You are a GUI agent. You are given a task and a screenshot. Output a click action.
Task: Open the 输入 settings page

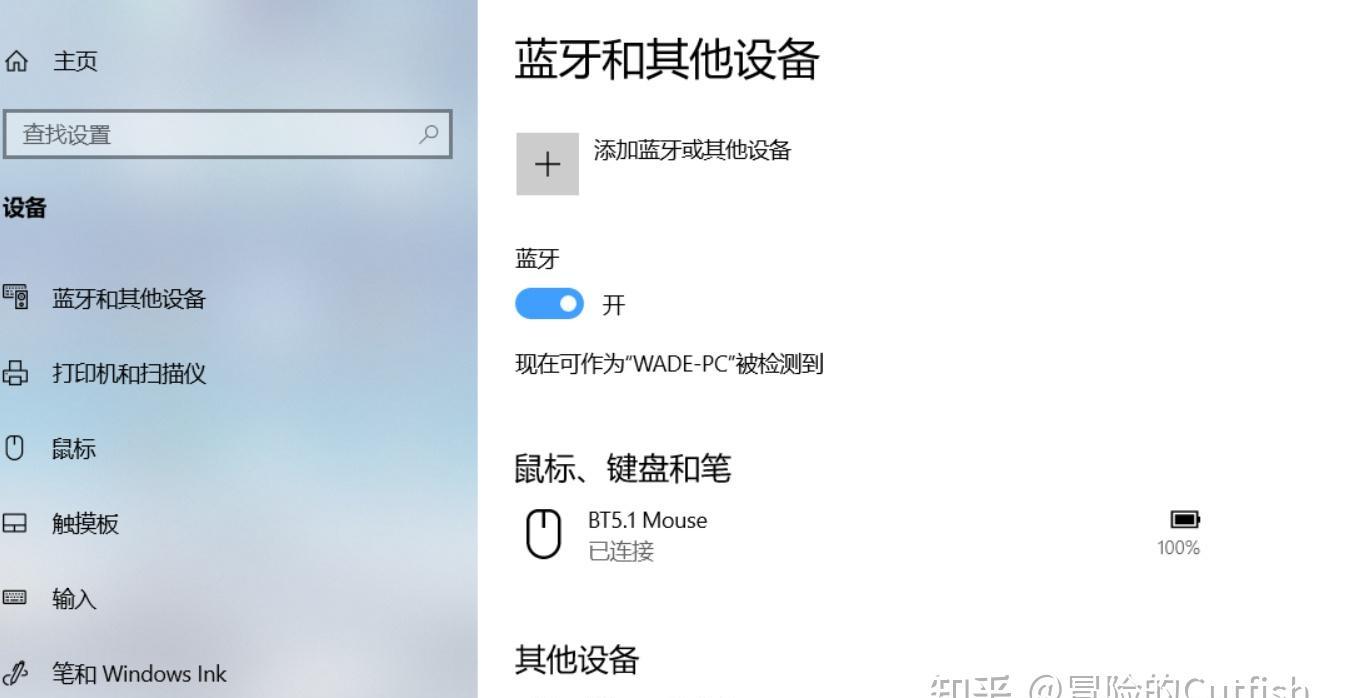pos(74,599)
